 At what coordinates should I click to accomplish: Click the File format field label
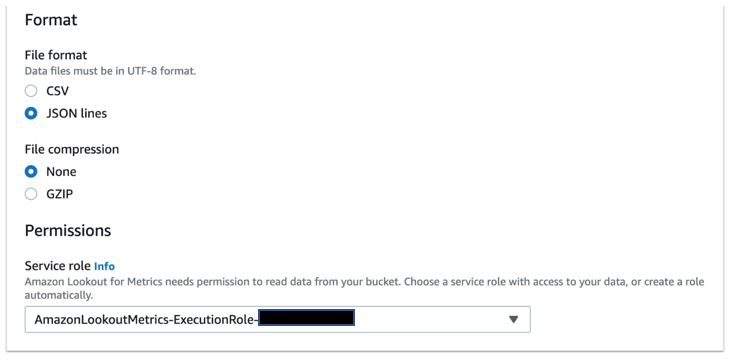[56, 55]
